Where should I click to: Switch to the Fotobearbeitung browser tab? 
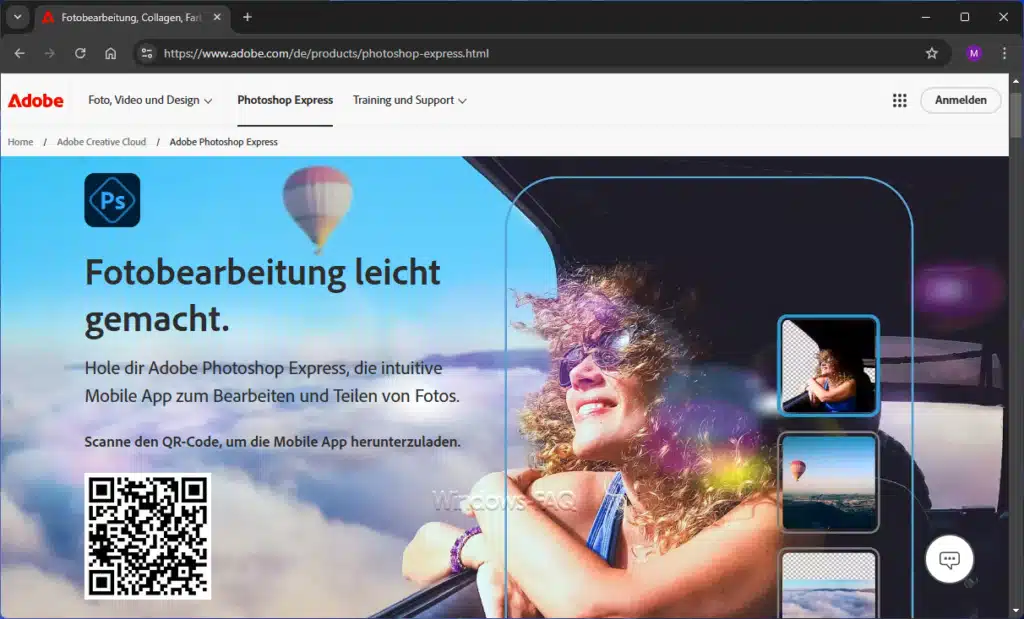pos(130,17)
